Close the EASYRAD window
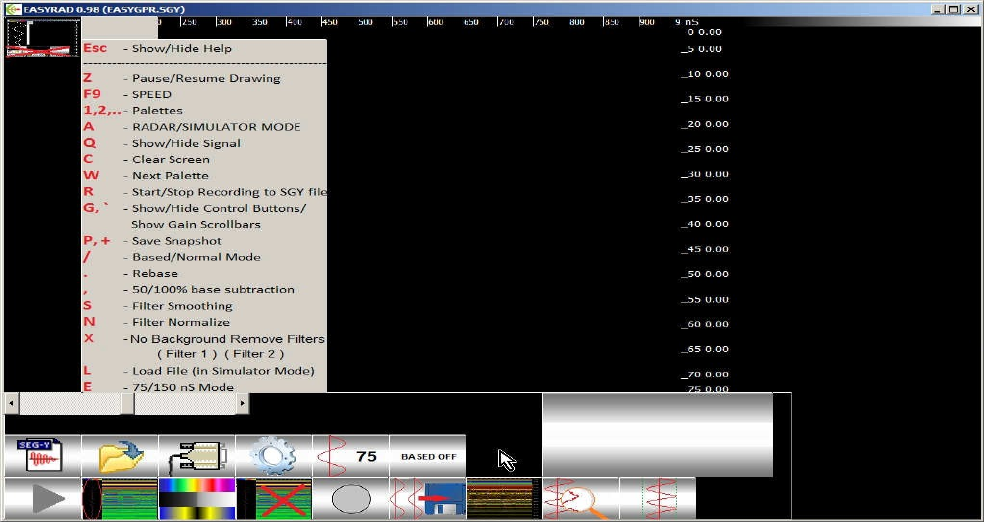The height and width of the screenshot is (522, 984). 970,9
